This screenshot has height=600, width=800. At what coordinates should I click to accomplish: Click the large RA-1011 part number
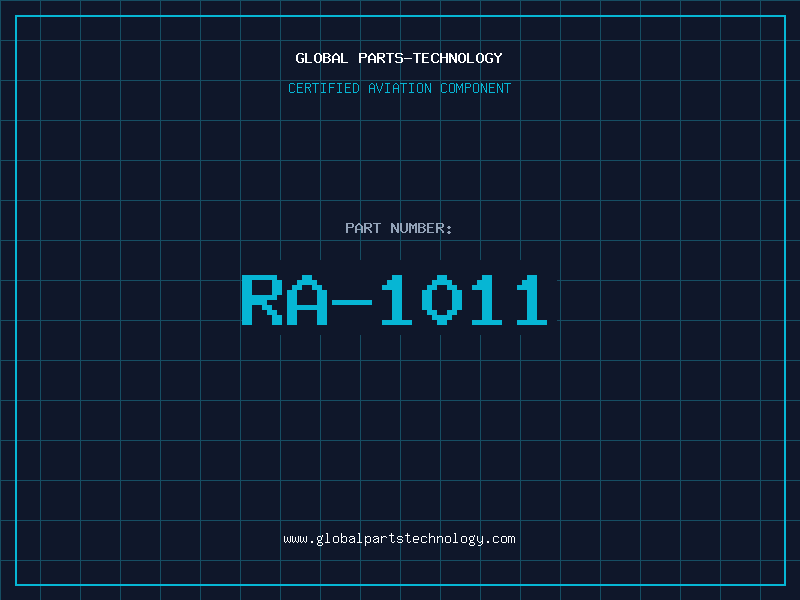[395, 300]
